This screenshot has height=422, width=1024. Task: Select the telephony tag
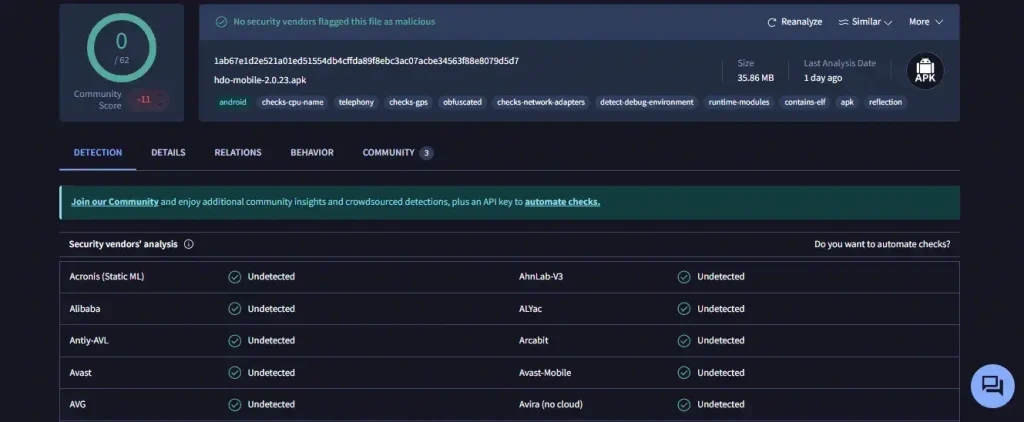click(x=357, y=103)
